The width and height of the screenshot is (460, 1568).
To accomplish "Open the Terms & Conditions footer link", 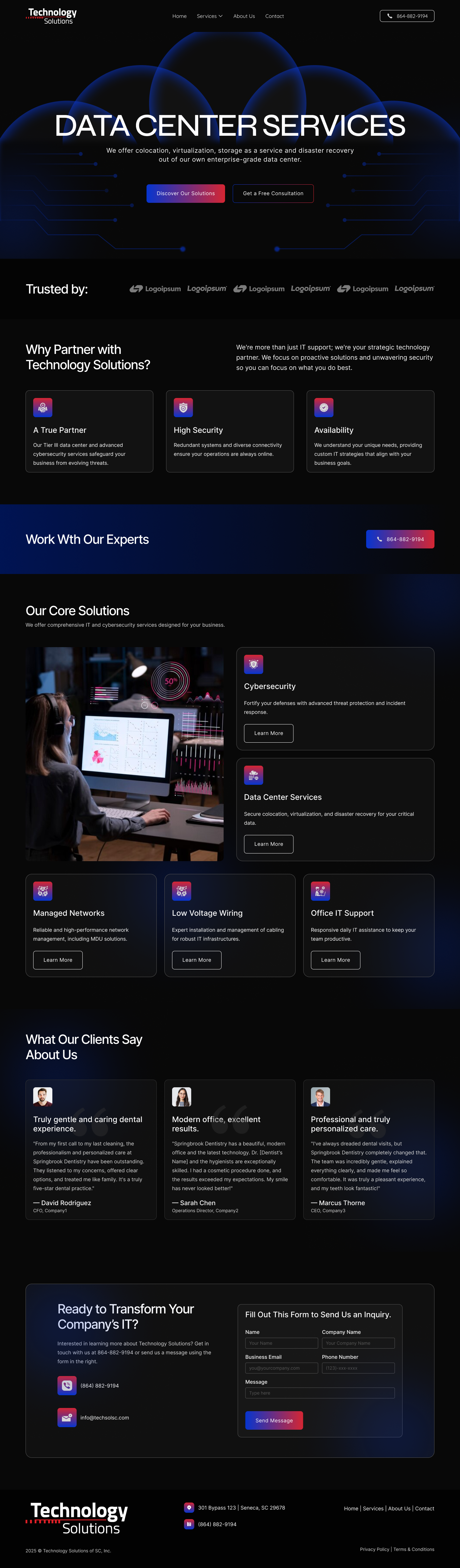I will pyautogui.click(x=414, y=1549).
